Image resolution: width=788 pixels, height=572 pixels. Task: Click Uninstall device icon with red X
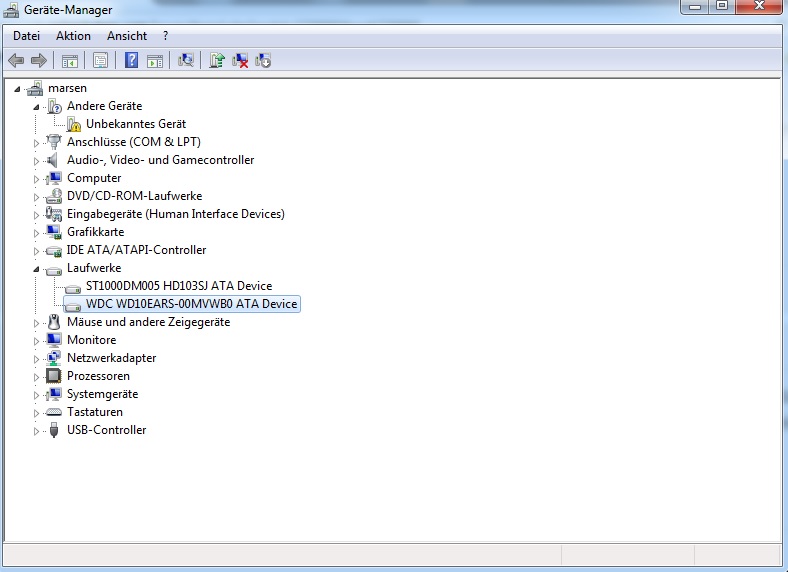coord(240,61)
